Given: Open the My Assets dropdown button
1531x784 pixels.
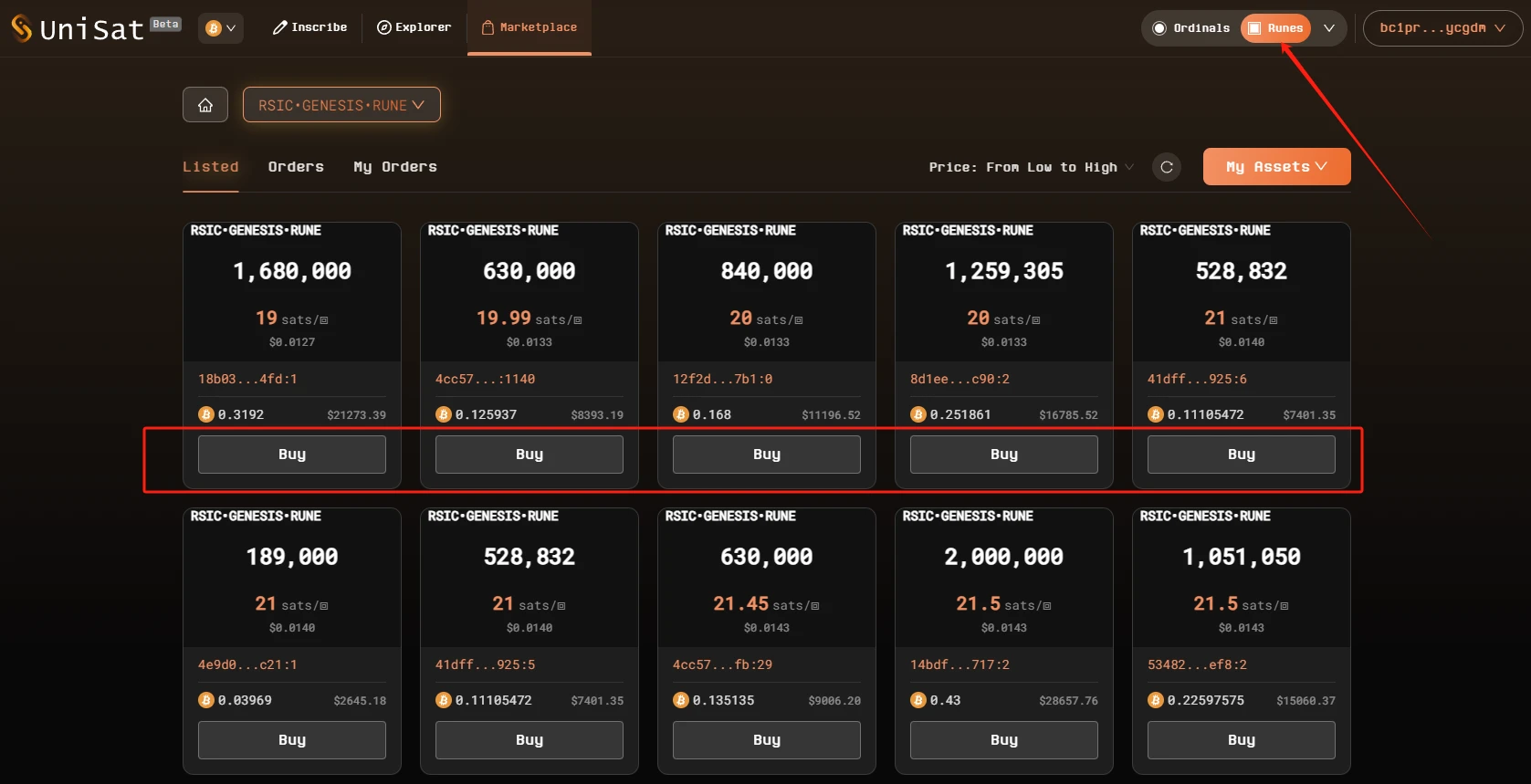Looking at the screenshot, I should pyautogui.click(x=1276, y=167).
